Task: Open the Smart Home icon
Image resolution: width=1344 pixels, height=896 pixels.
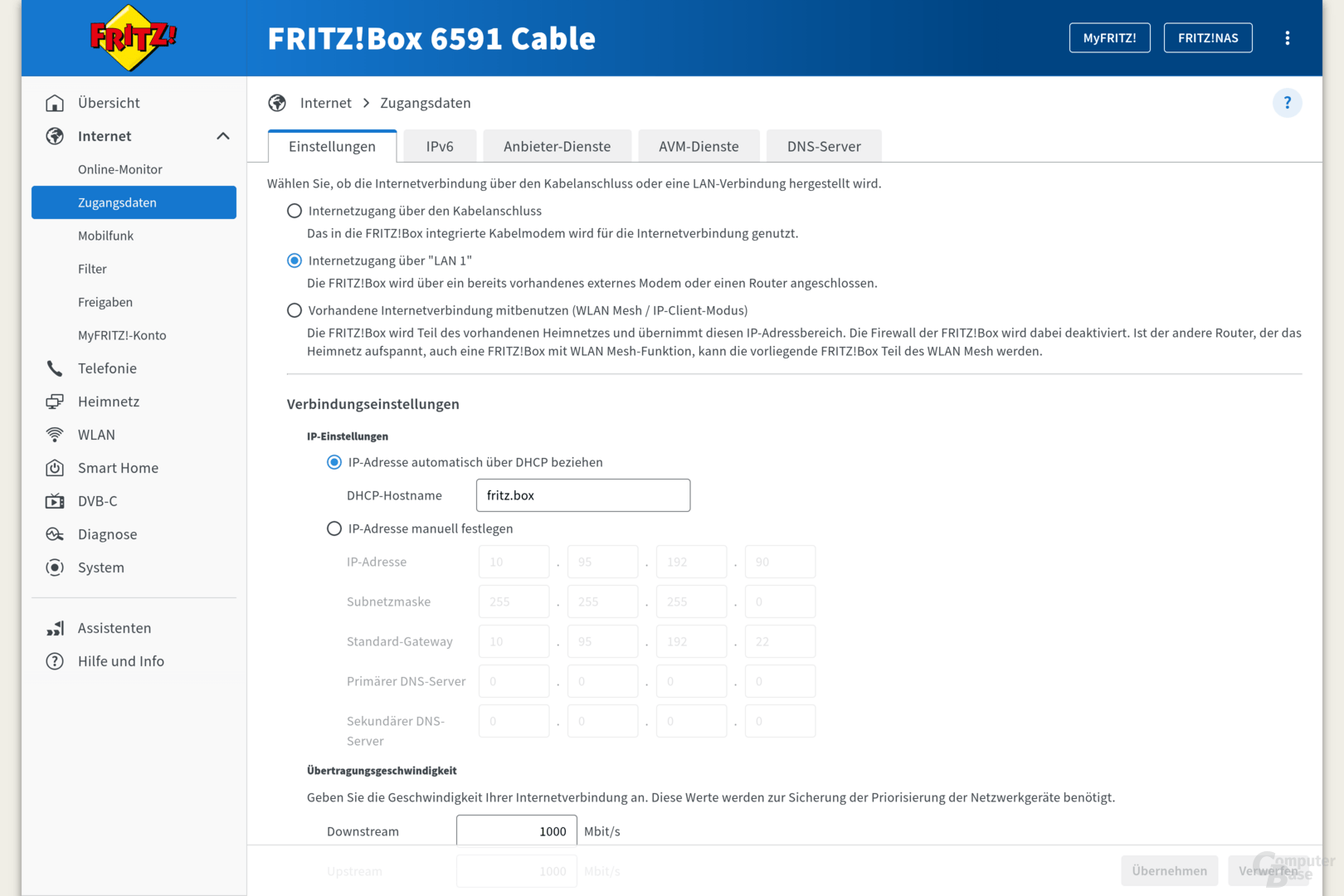Action: pyautogui.click(x=54, y=467)
